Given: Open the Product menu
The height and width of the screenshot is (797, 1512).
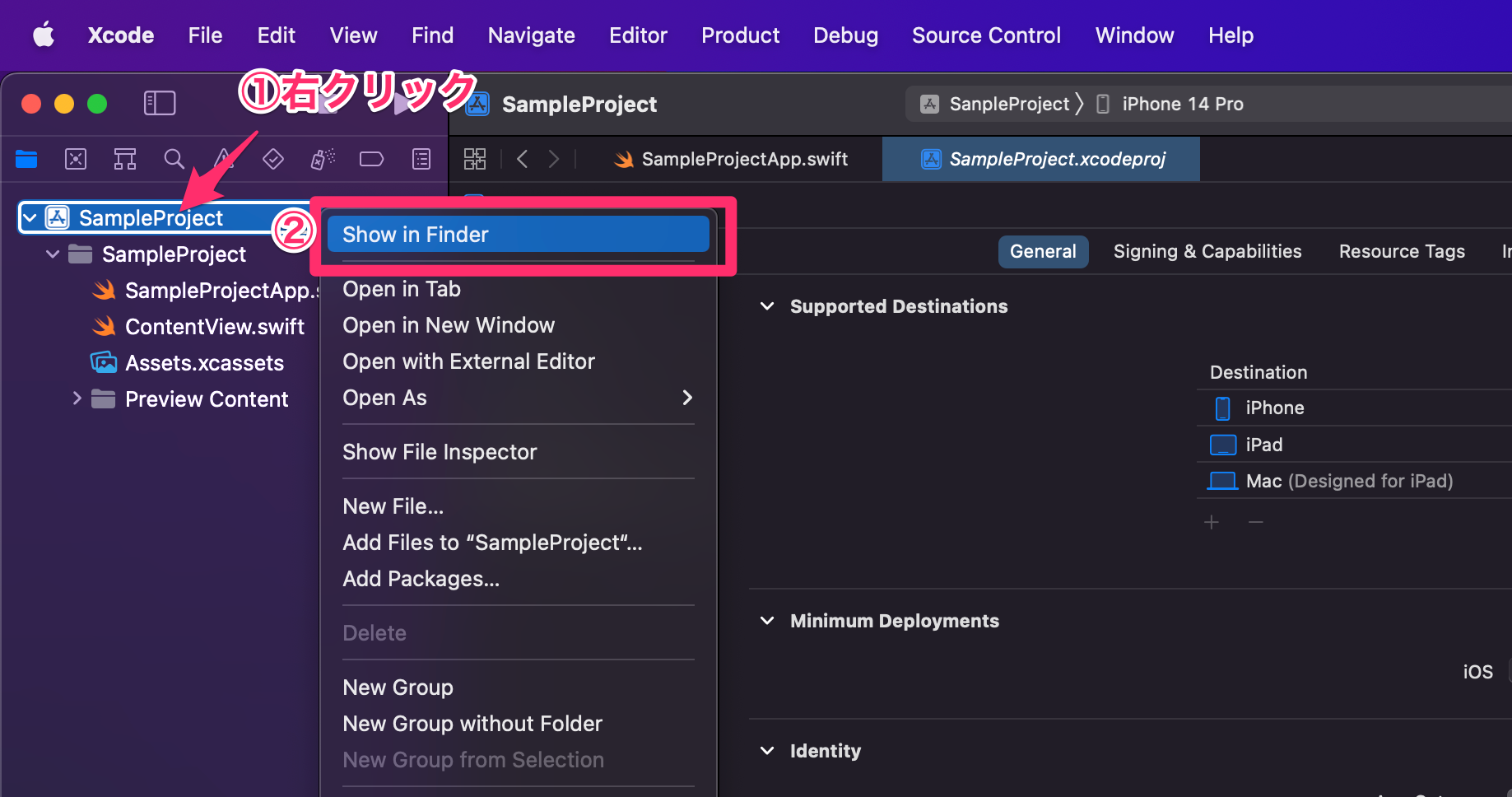Looking at the screenshot, I should tap(739, 35).
